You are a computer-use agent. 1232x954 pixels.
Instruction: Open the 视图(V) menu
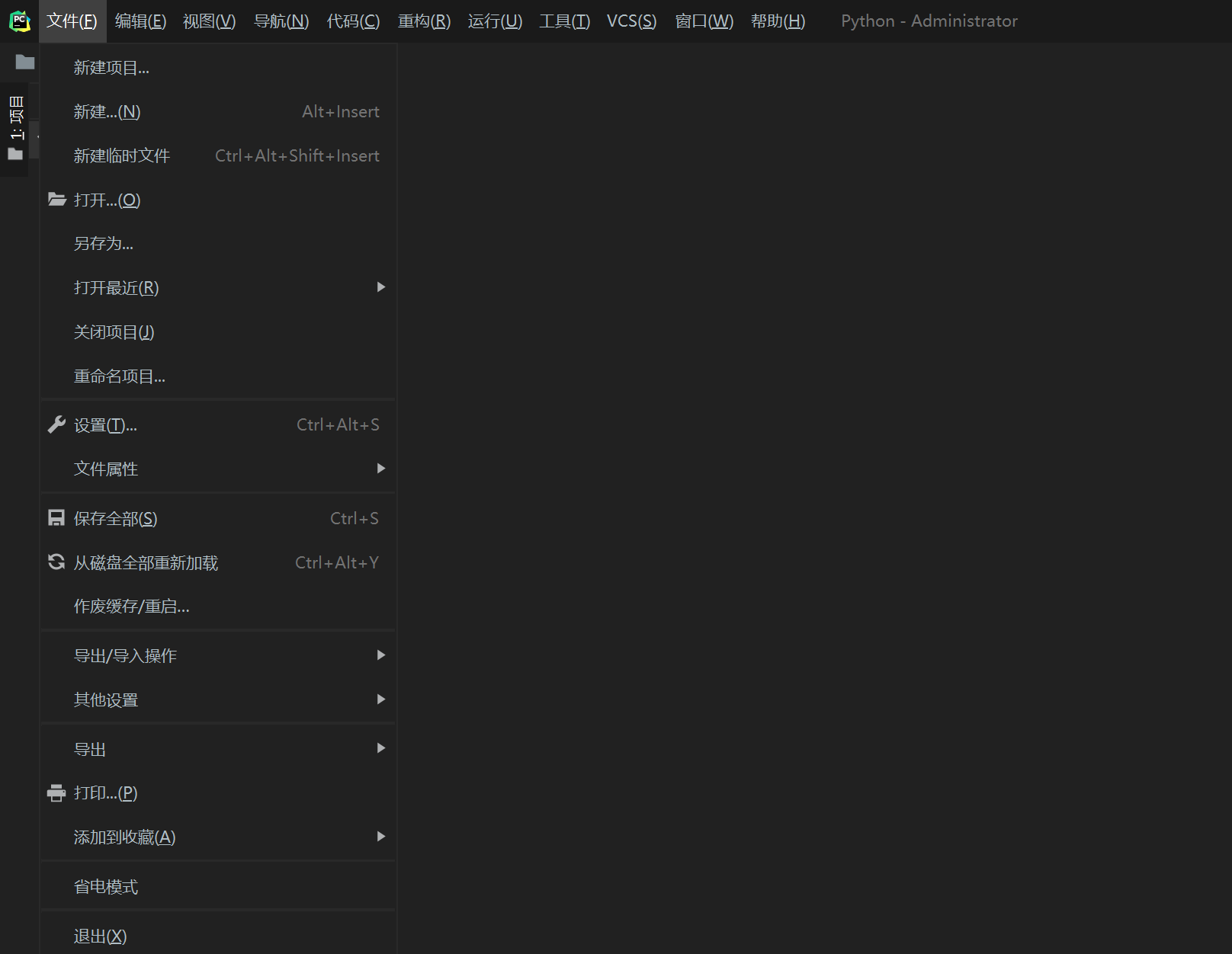(210, 21)
